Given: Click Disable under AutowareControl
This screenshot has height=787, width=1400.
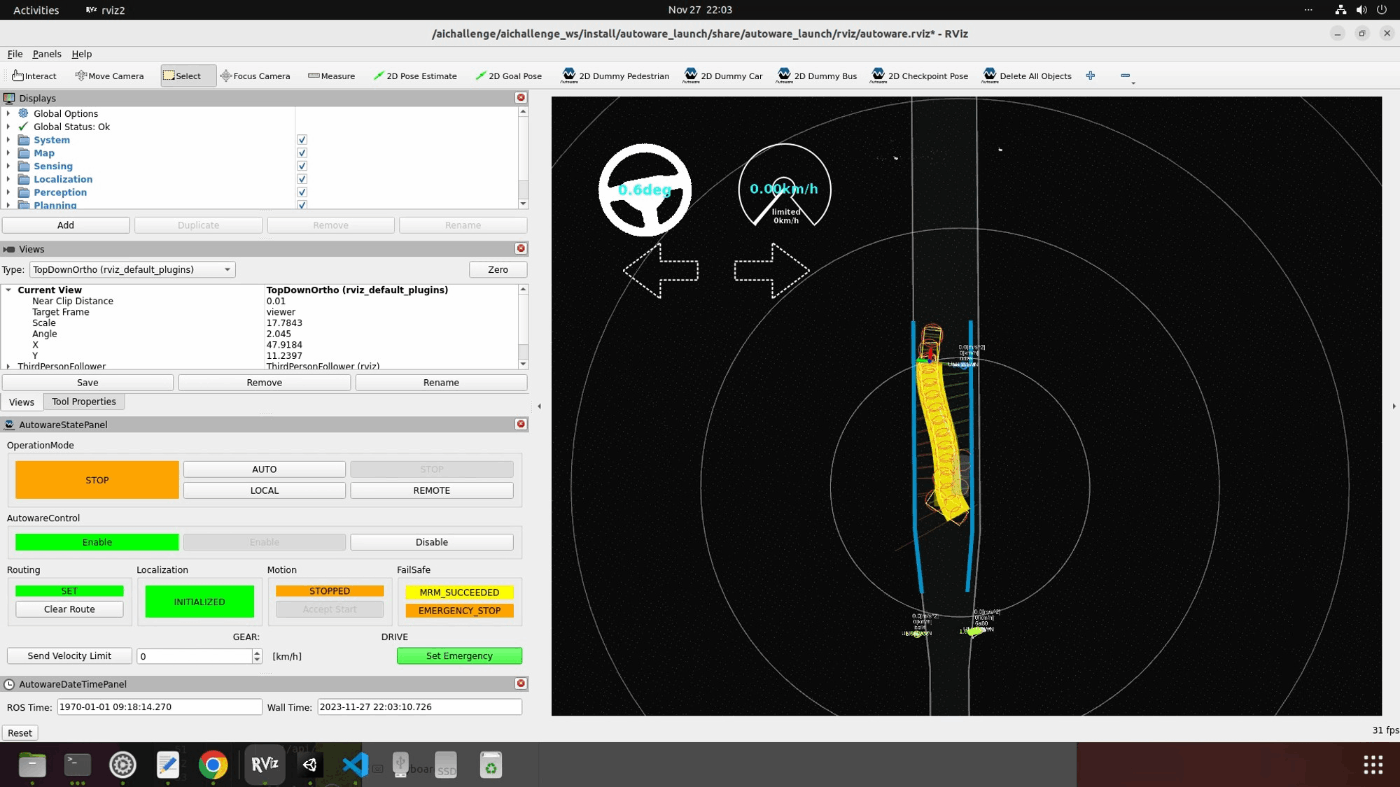Looking at the screenshot, I should pyautogui.click(x=432, y=542).
